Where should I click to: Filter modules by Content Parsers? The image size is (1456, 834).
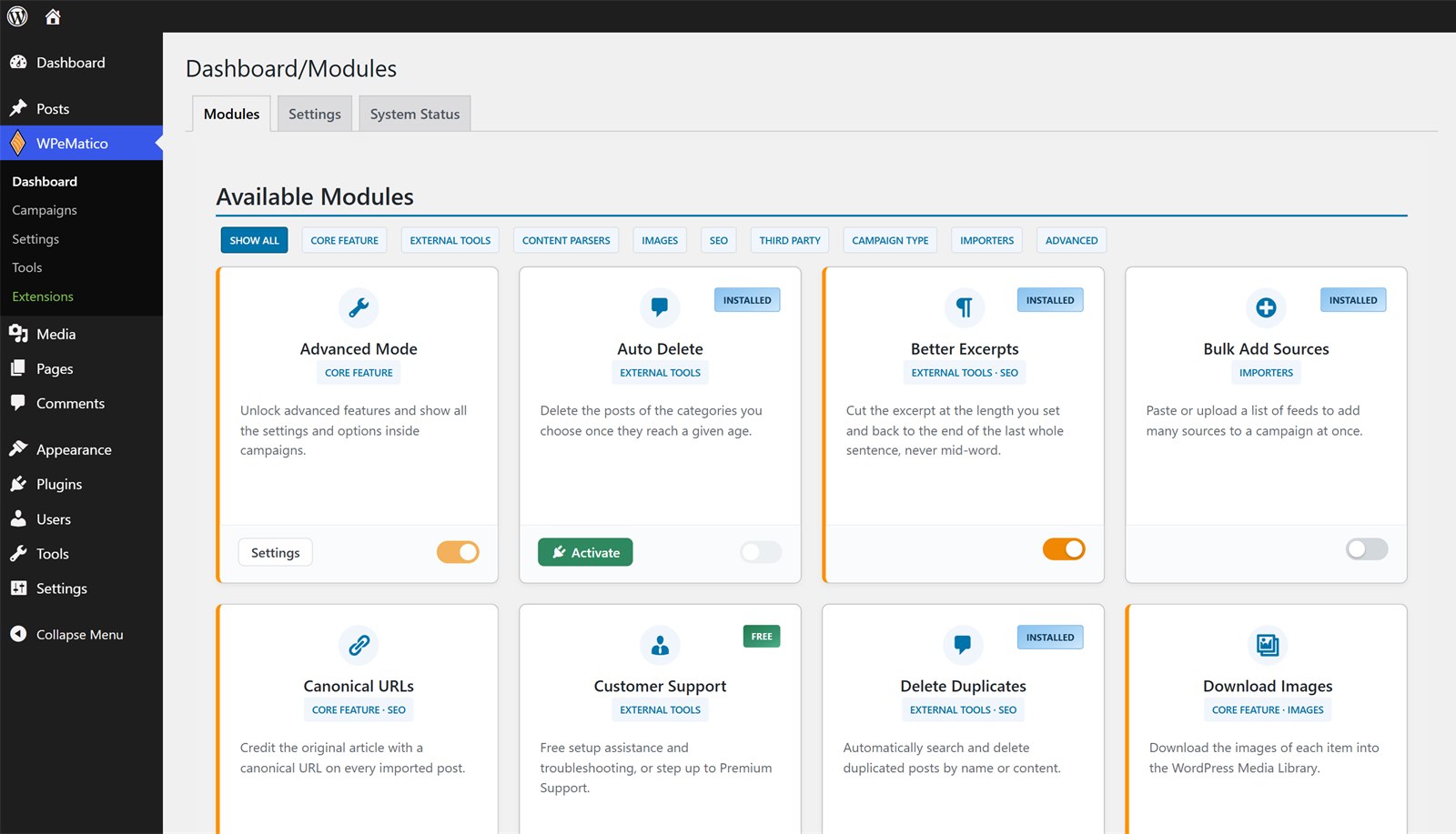pyautogui.click(x=566, y=240)
